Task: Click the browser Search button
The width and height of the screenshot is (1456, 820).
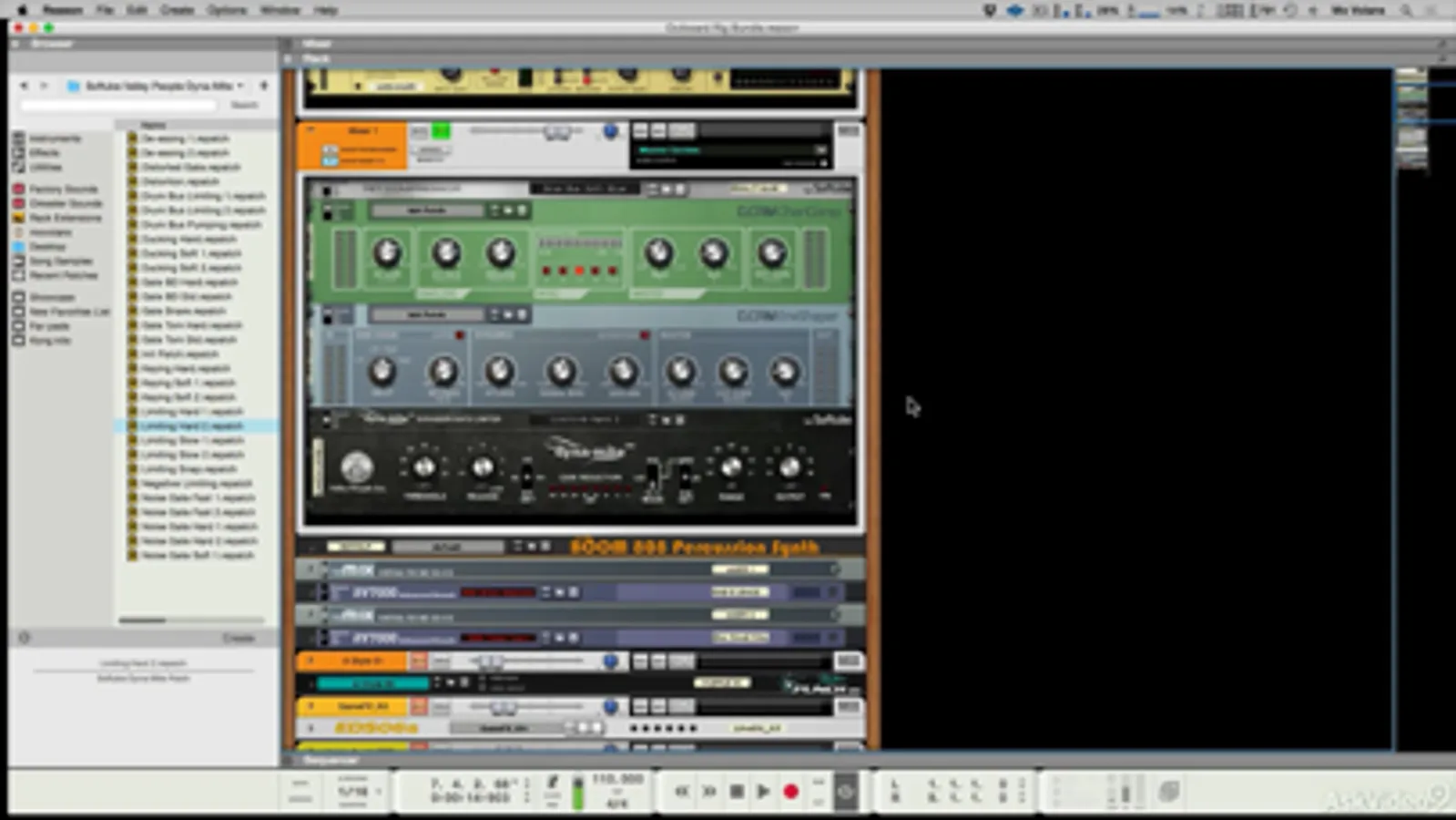Action: 244,105
